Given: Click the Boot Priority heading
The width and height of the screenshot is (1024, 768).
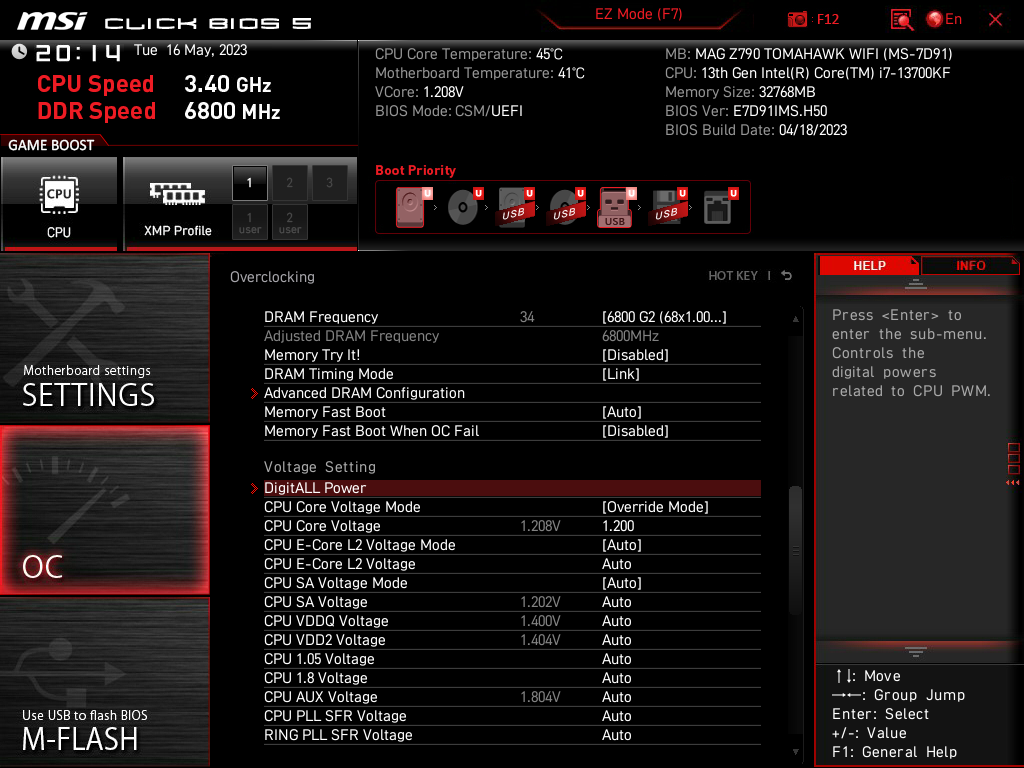Looking at the screenshot, I should pyautogui.click(x=415, y=170).
